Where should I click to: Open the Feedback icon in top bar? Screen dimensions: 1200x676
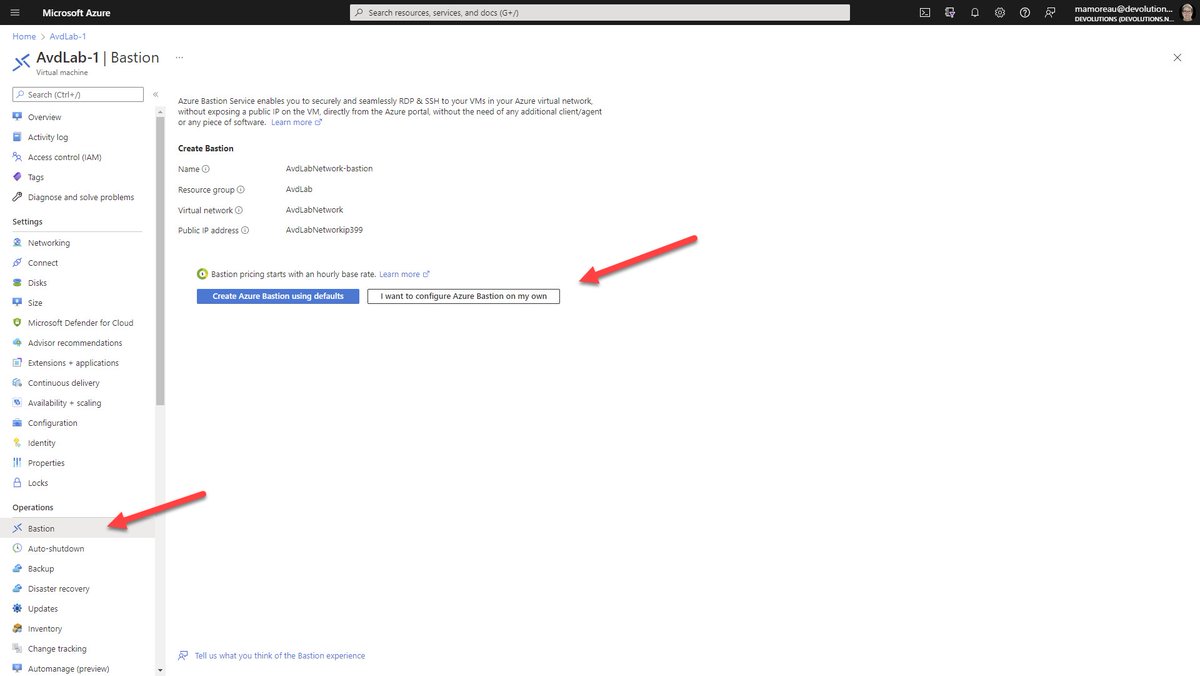1050,13
